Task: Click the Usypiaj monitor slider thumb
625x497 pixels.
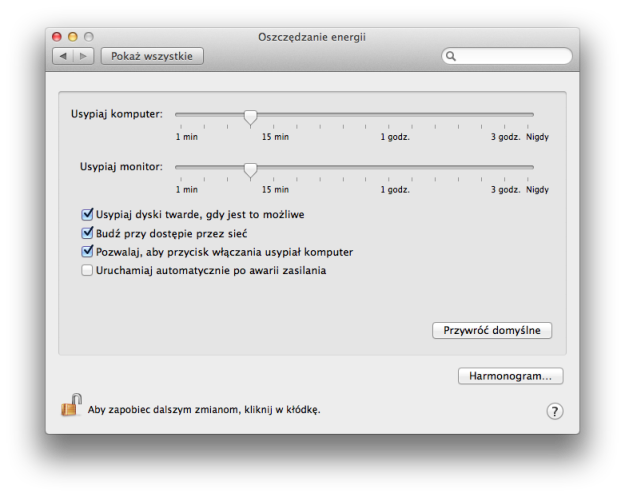Action: point(250,170)
